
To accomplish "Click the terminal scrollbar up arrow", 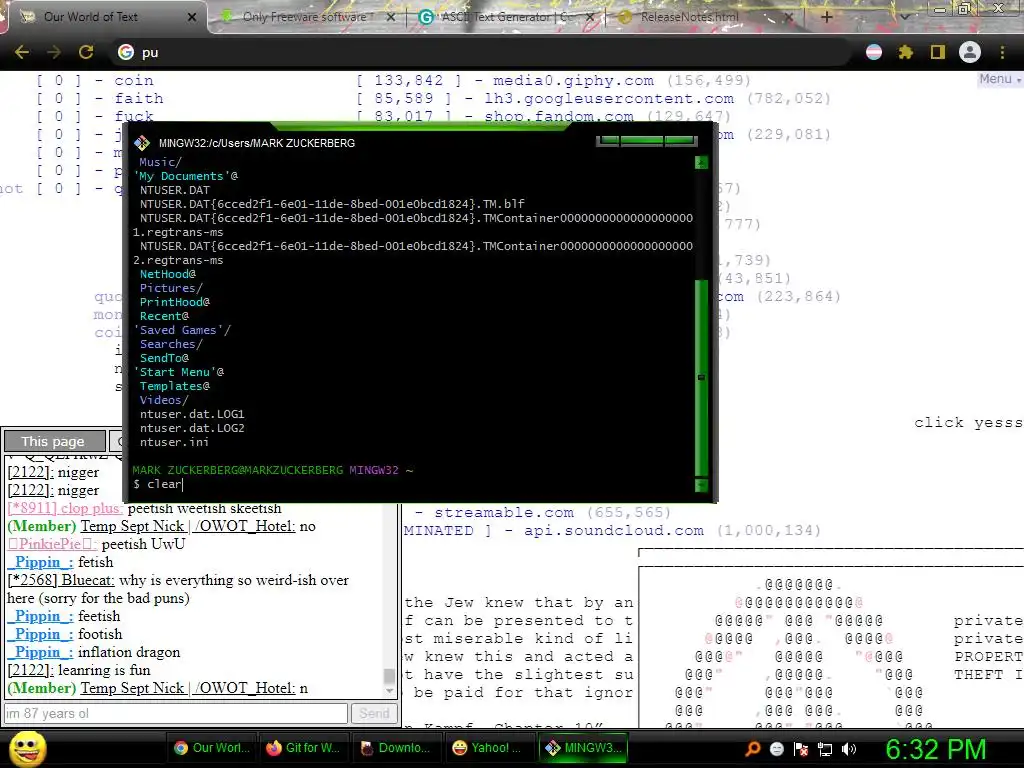I will click(701, 162).
